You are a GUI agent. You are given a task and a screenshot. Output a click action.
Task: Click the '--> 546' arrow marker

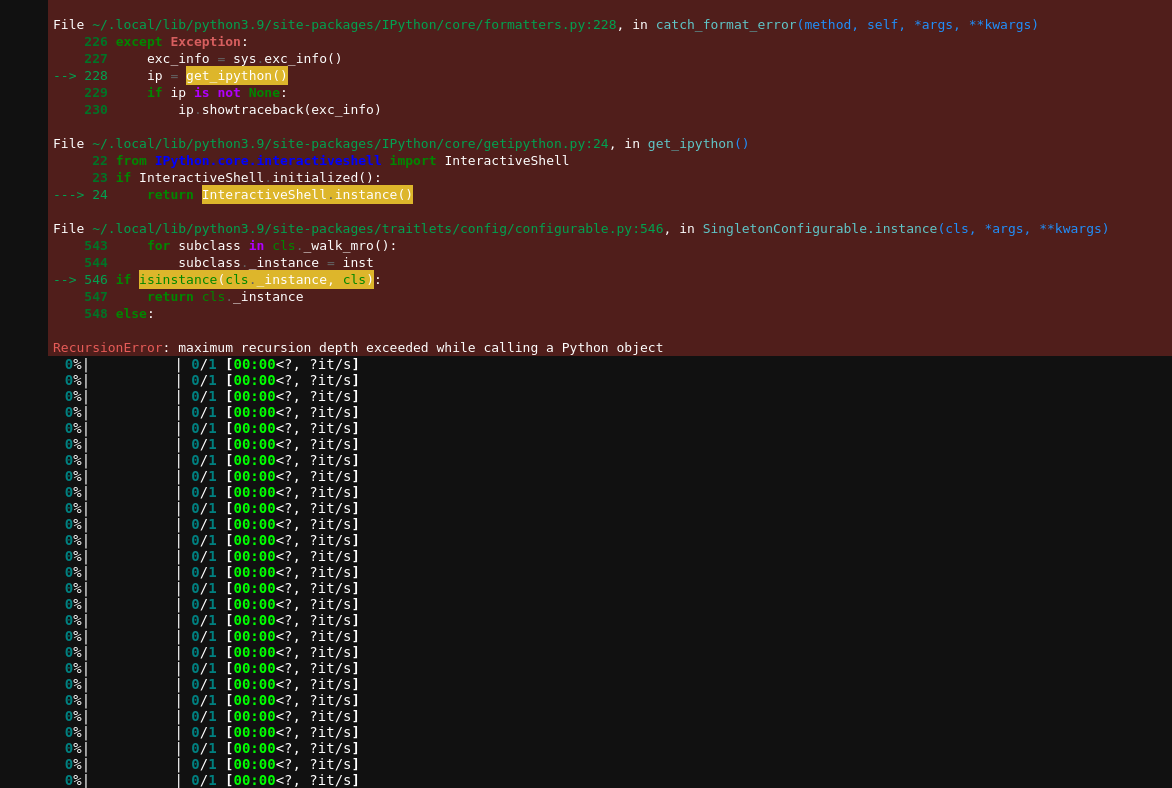point(80,280)
